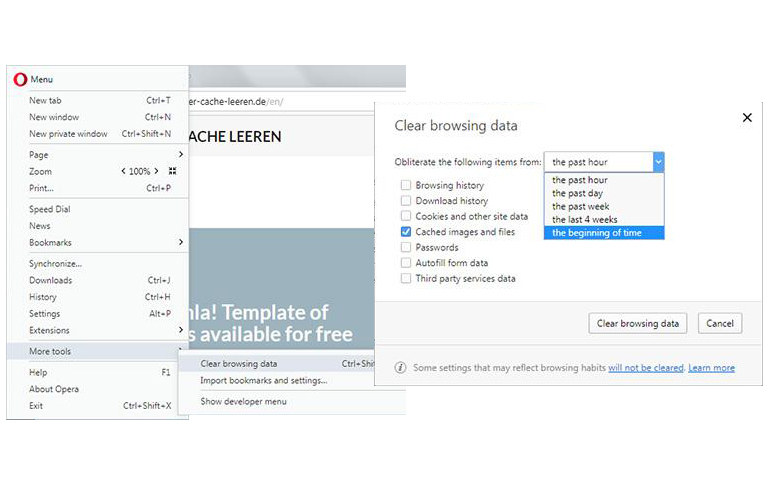Decrease zoom with the left arrow
The image size is (768, 483).
coord(124,171)
